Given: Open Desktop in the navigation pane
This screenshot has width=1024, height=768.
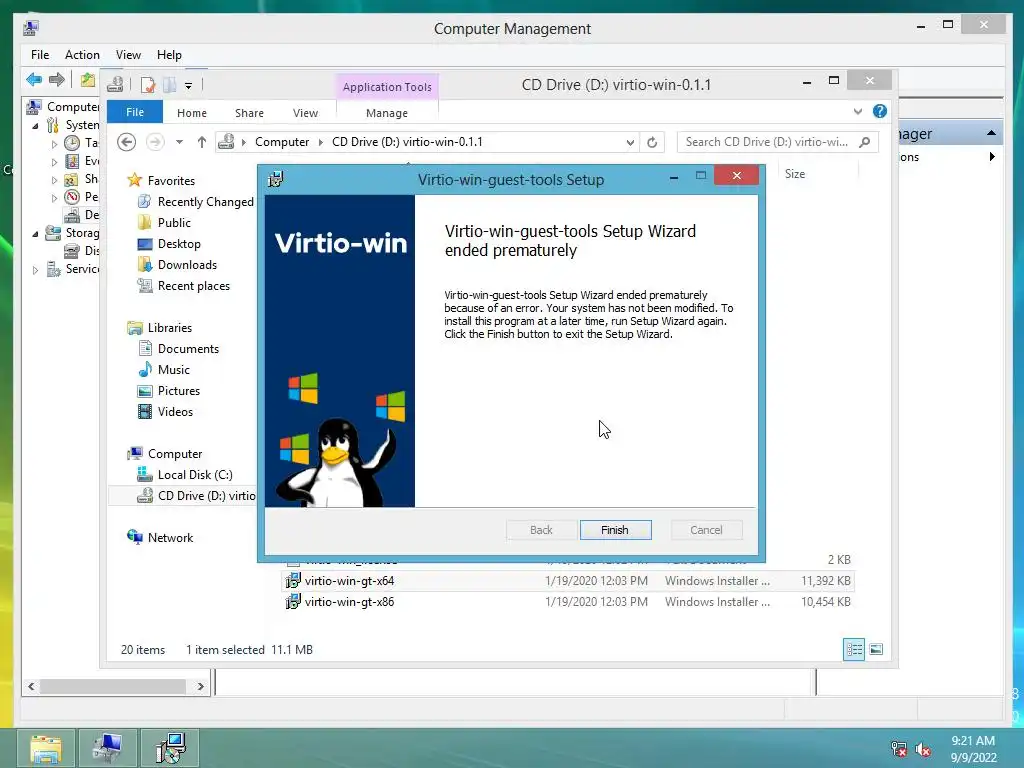Looking at the screenshot, I should [169, 244].
